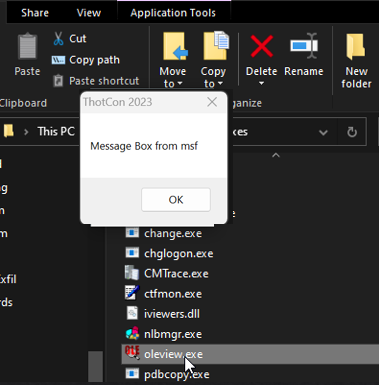Image resolution: width=379 pixels, height=385 pixels.
Task: Click the chglogon.exe file icon
Action: pos(132,253)
